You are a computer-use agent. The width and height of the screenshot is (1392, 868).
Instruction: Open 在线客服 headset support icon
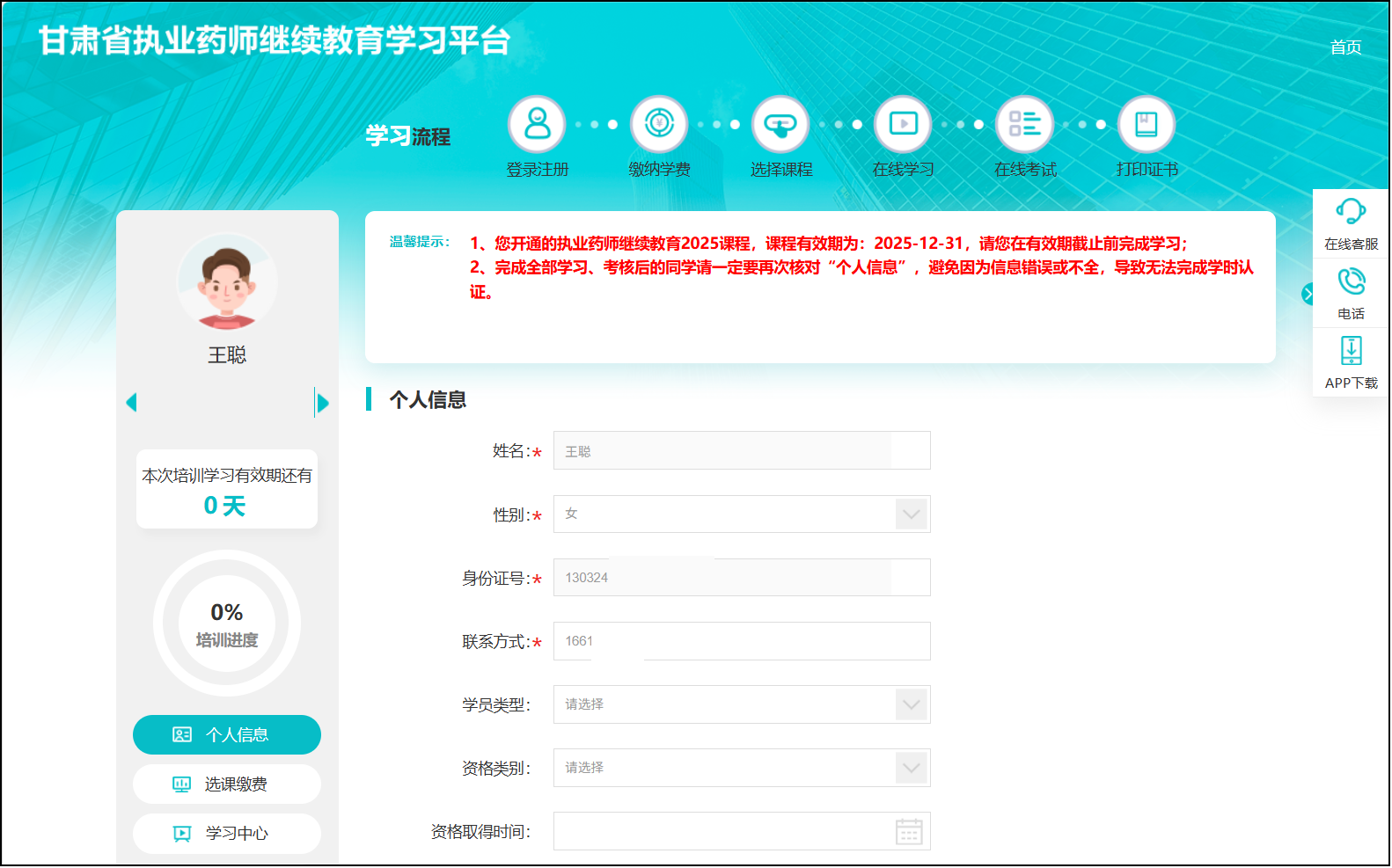pos(1351,212)
